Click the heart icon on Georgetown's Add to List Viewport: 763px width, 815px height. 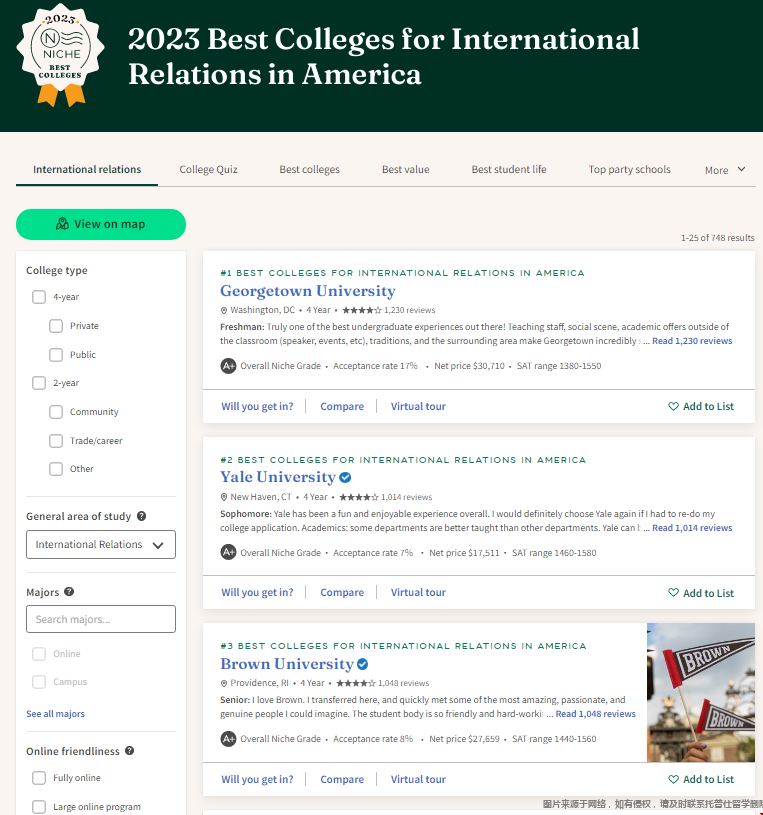tap(673, 407)
